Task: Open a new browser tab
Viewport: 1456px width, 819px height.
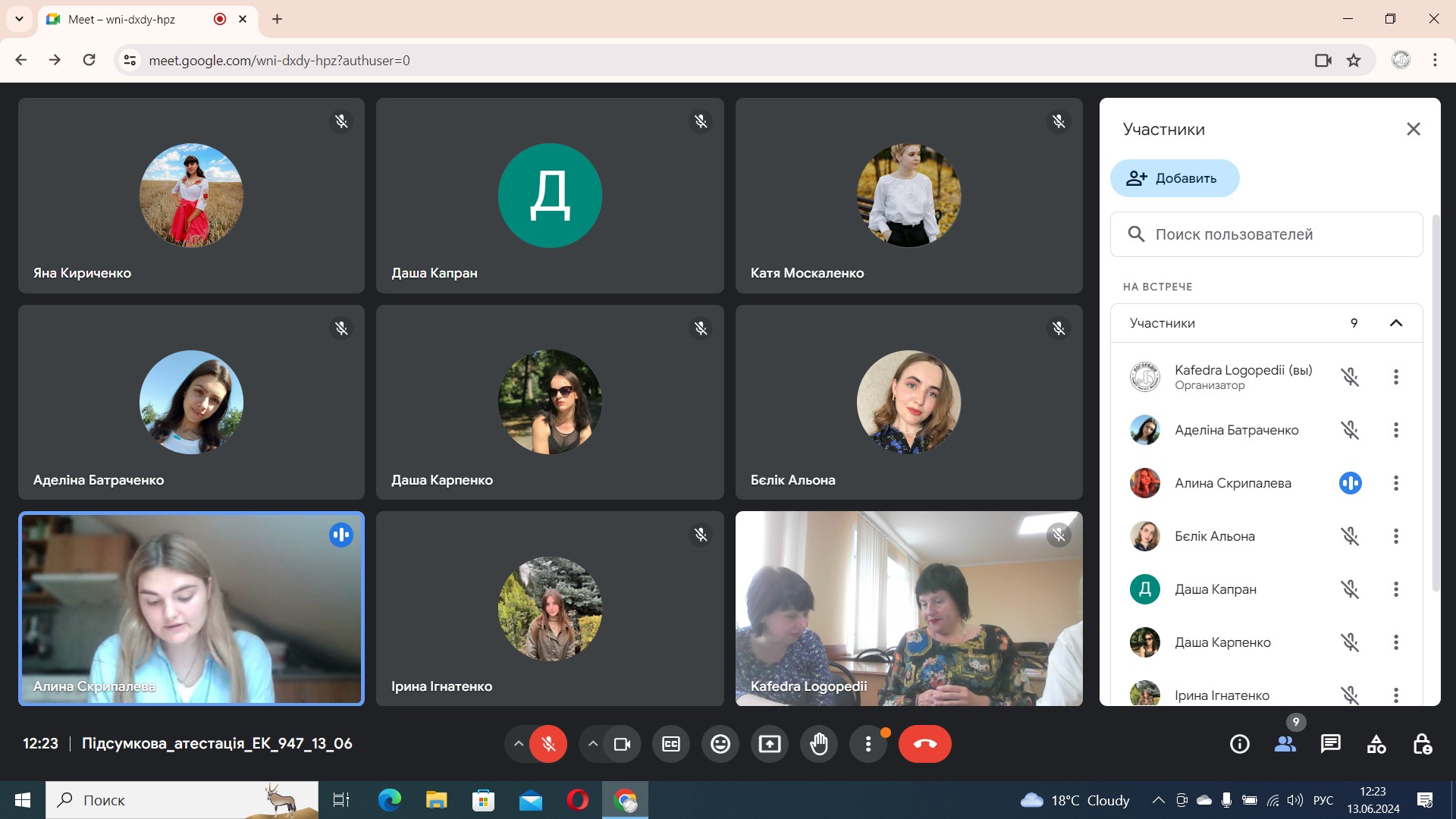Action: 278,19
